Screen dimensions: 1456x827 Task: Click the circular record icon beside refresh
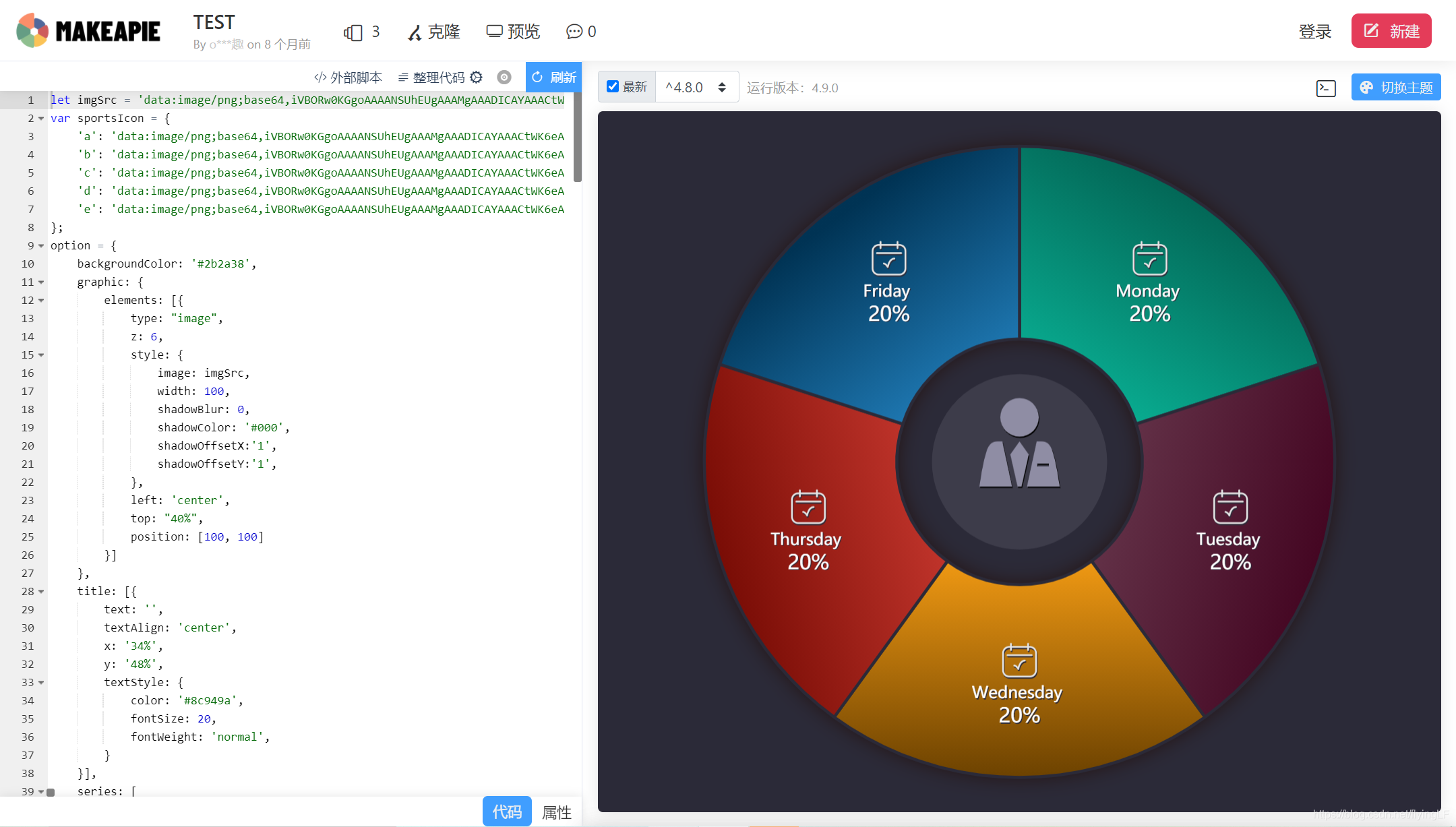(504, 78)
